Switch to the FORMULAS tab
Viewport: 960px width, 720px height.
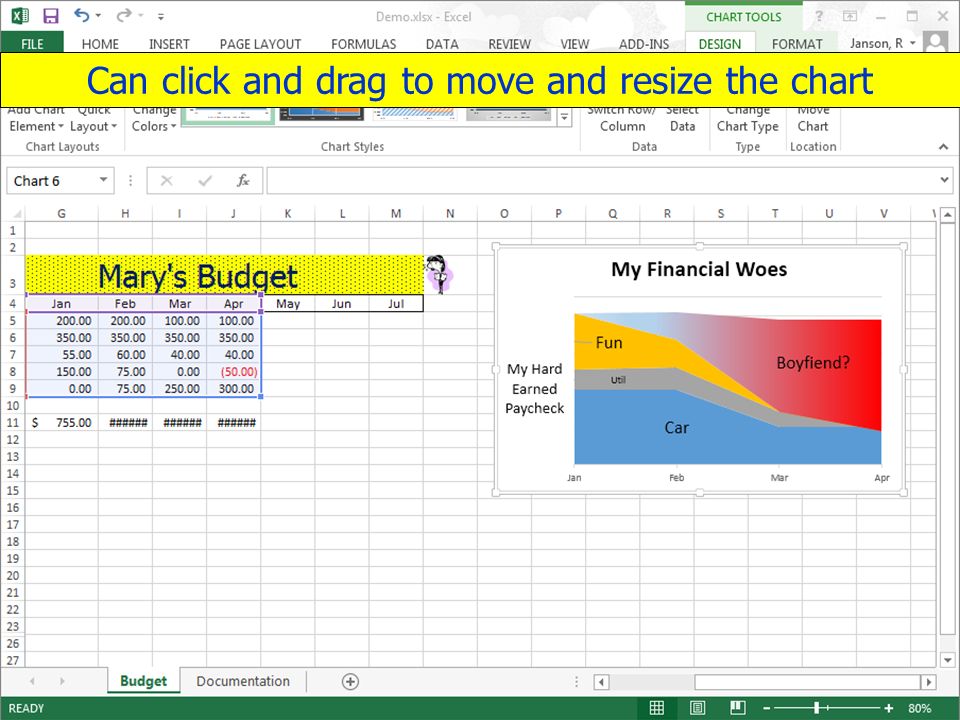[364, 43]
